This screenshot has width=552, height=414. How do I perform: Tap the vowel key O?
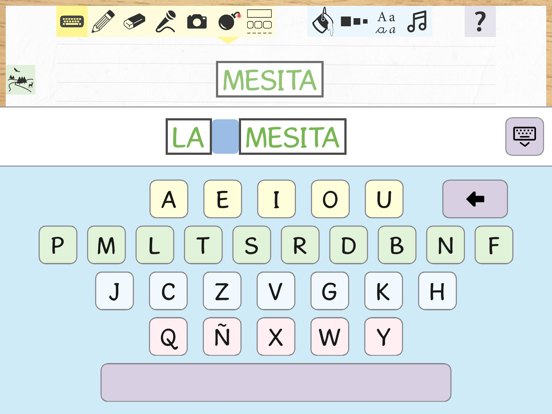pyautogui.click(x=330, y=199)
